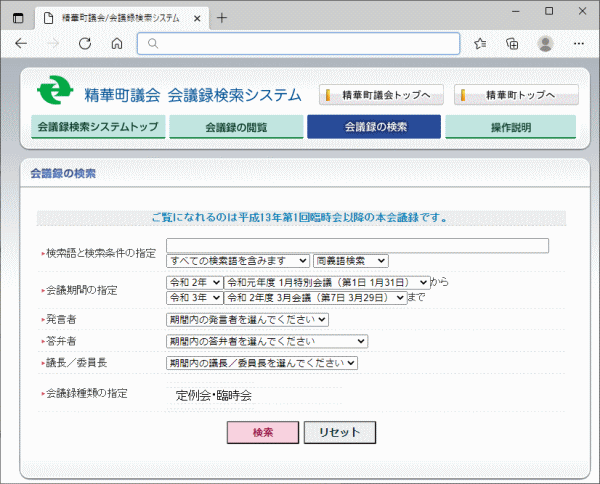Image resolution: width=600 pixels, height=484 pixels.
Task: Open the tab actions icon beside the tab
Action: pyautogui.click(x=18, y=18)
